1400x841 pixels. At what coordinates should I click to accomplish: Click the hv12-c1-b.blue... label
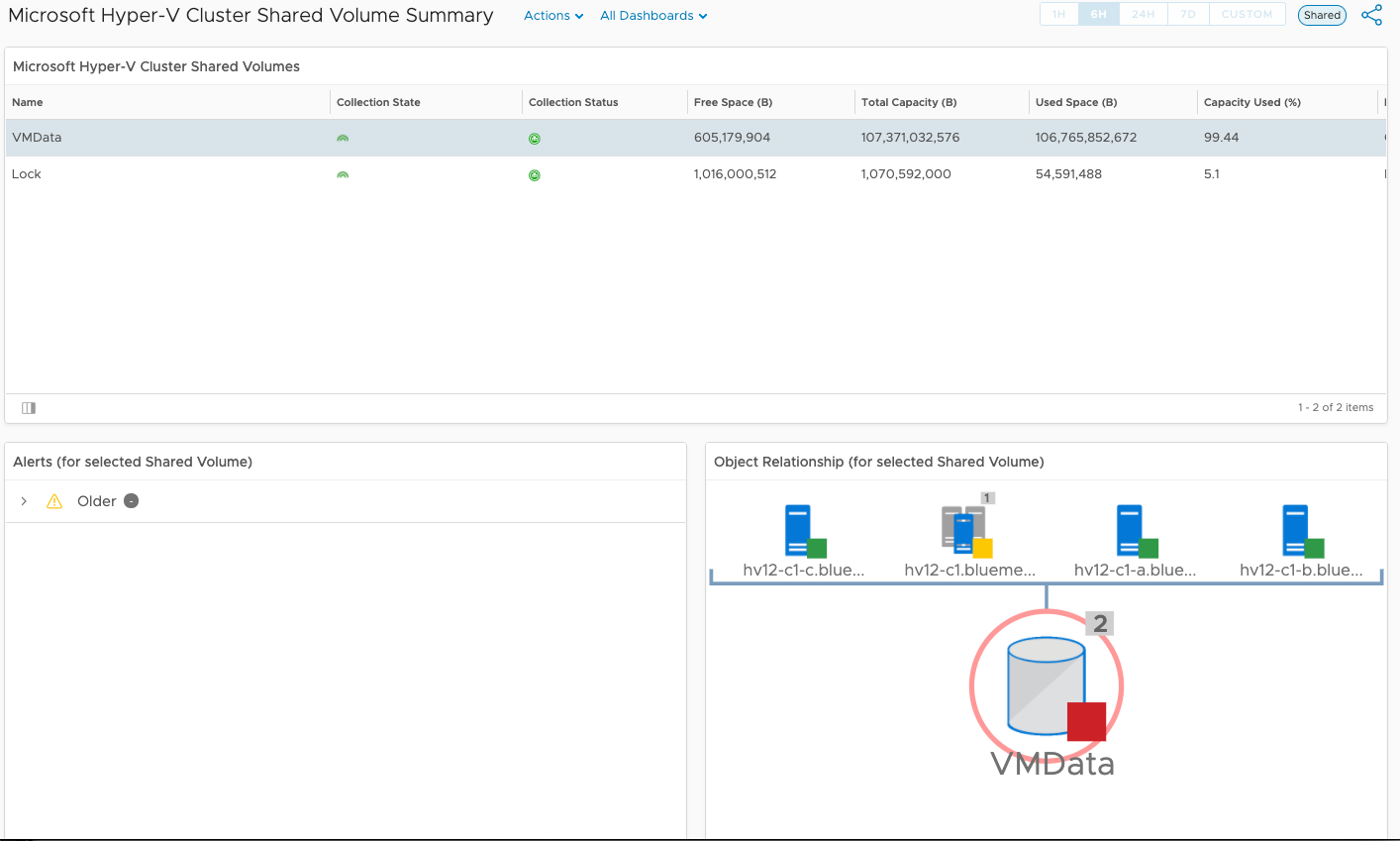pos(1302,571)
